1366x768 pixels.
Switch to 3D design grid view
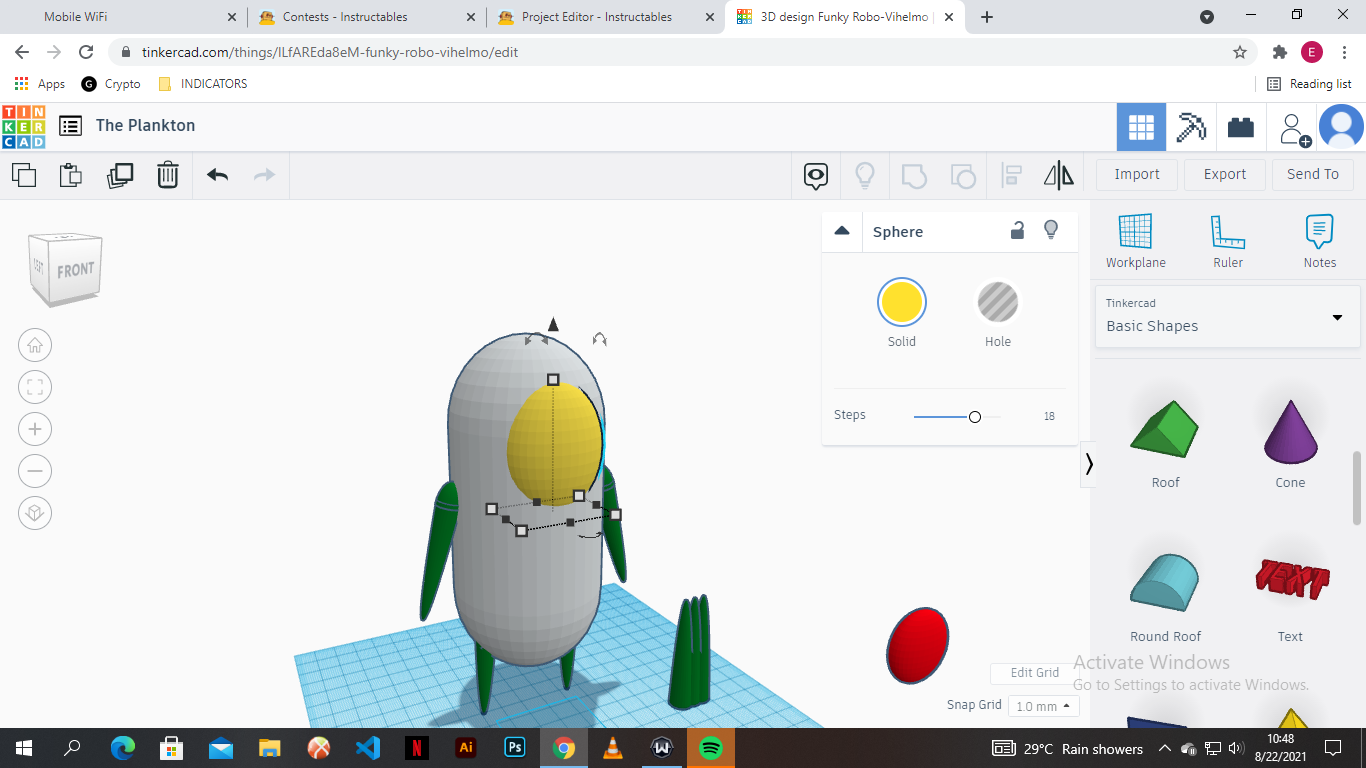click(1141, 127)
